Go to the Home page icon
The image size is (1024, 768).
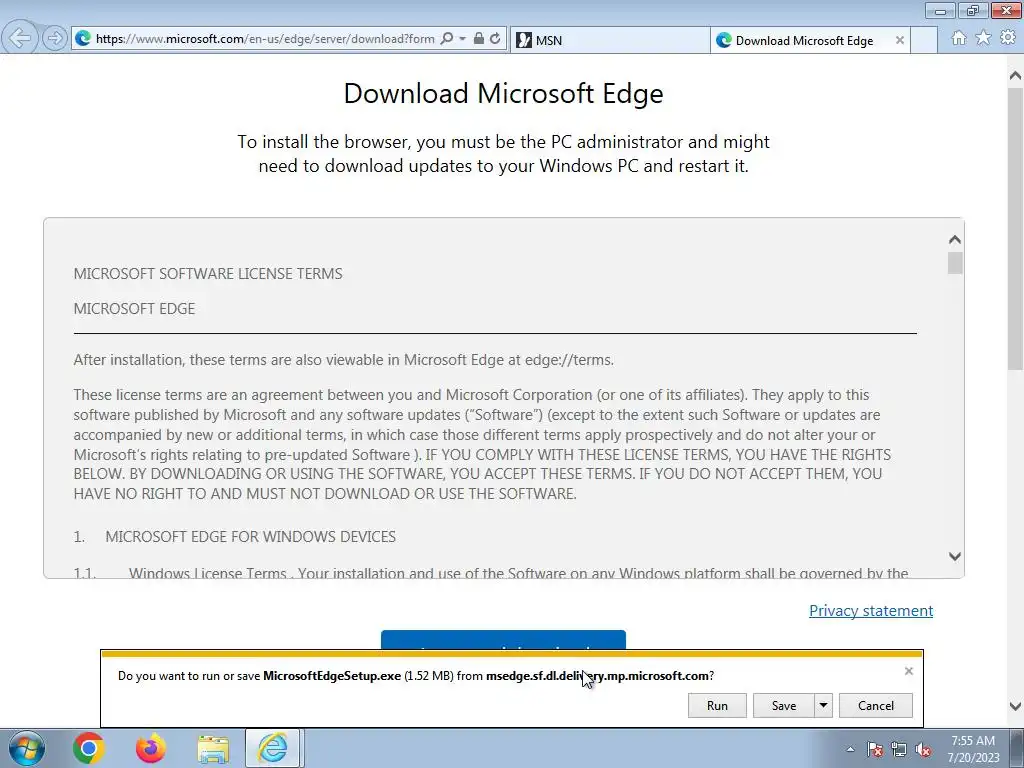[x=959, y=38]
